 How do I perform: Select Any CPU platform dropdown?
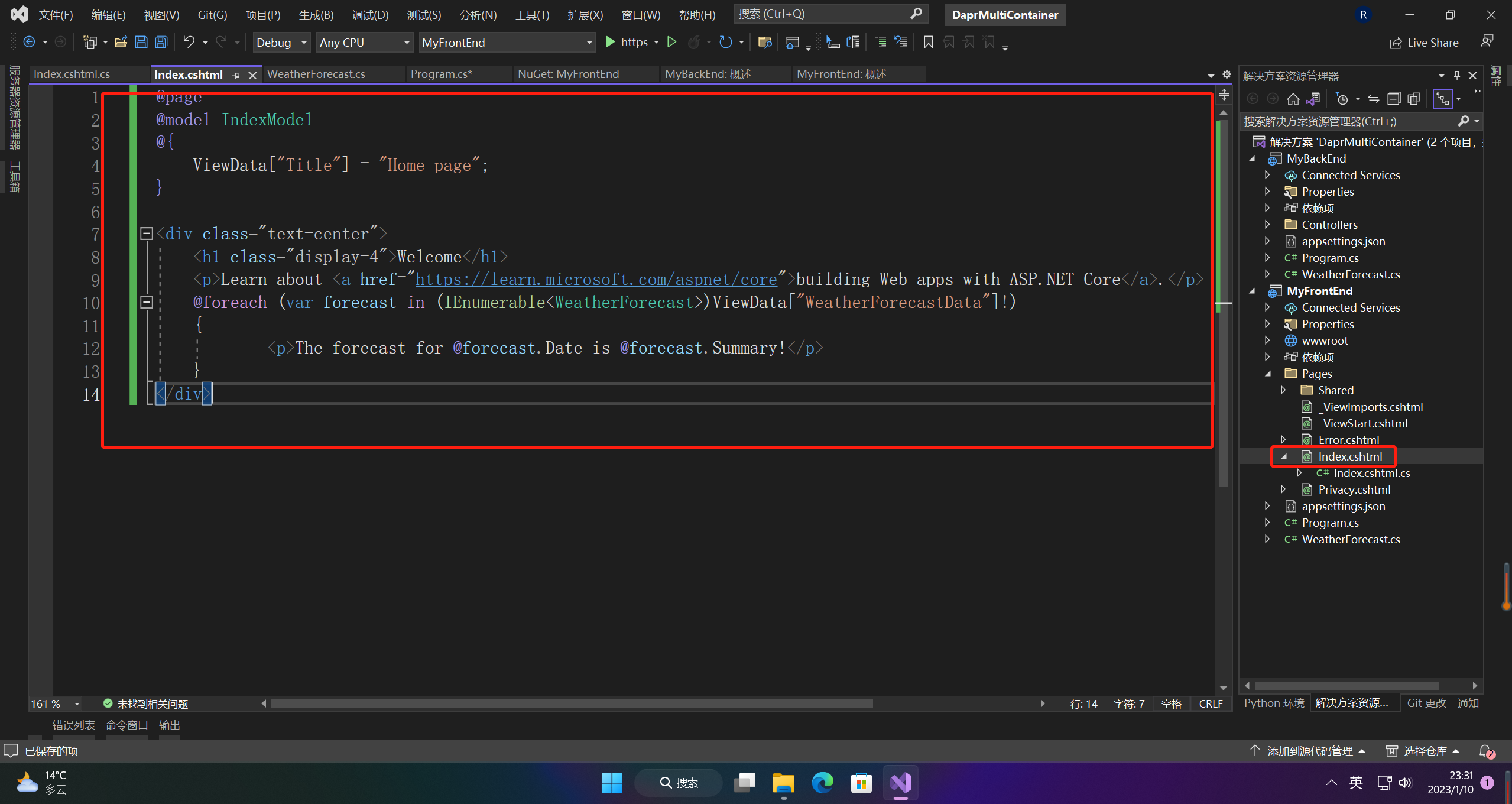(362, 42)
